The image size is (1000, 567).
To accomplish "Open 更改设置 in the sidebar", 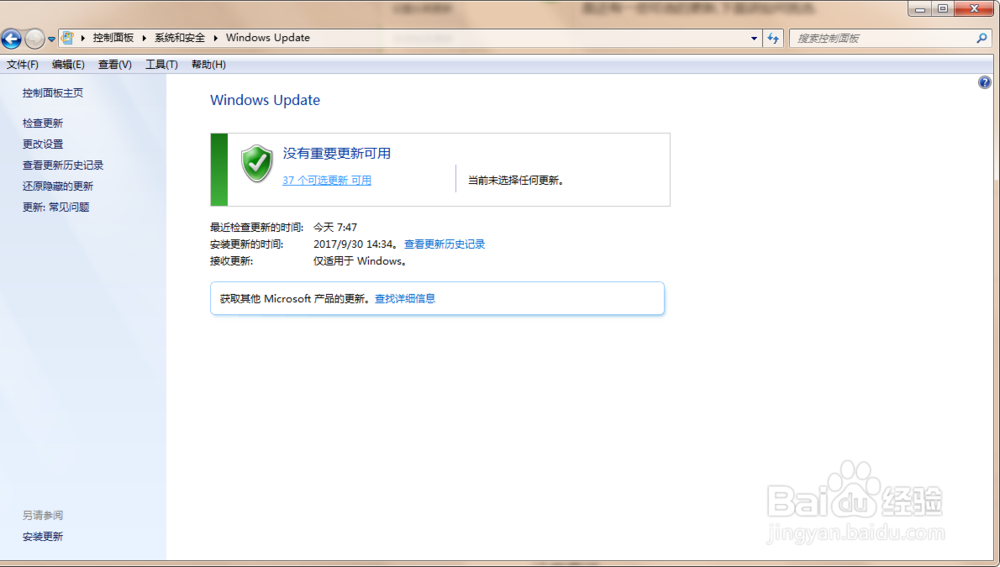I will pos(43,144).
